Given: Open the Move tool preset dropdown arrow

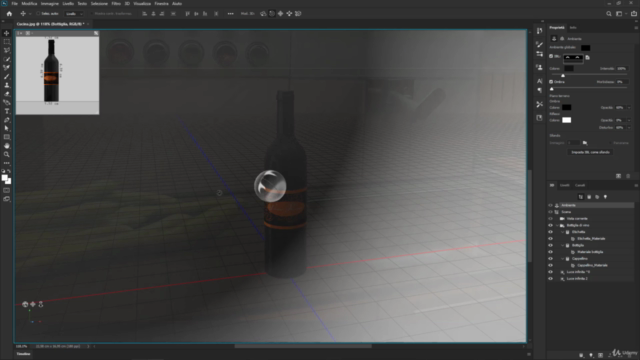Looking at the screenshot, I should 30,13.
